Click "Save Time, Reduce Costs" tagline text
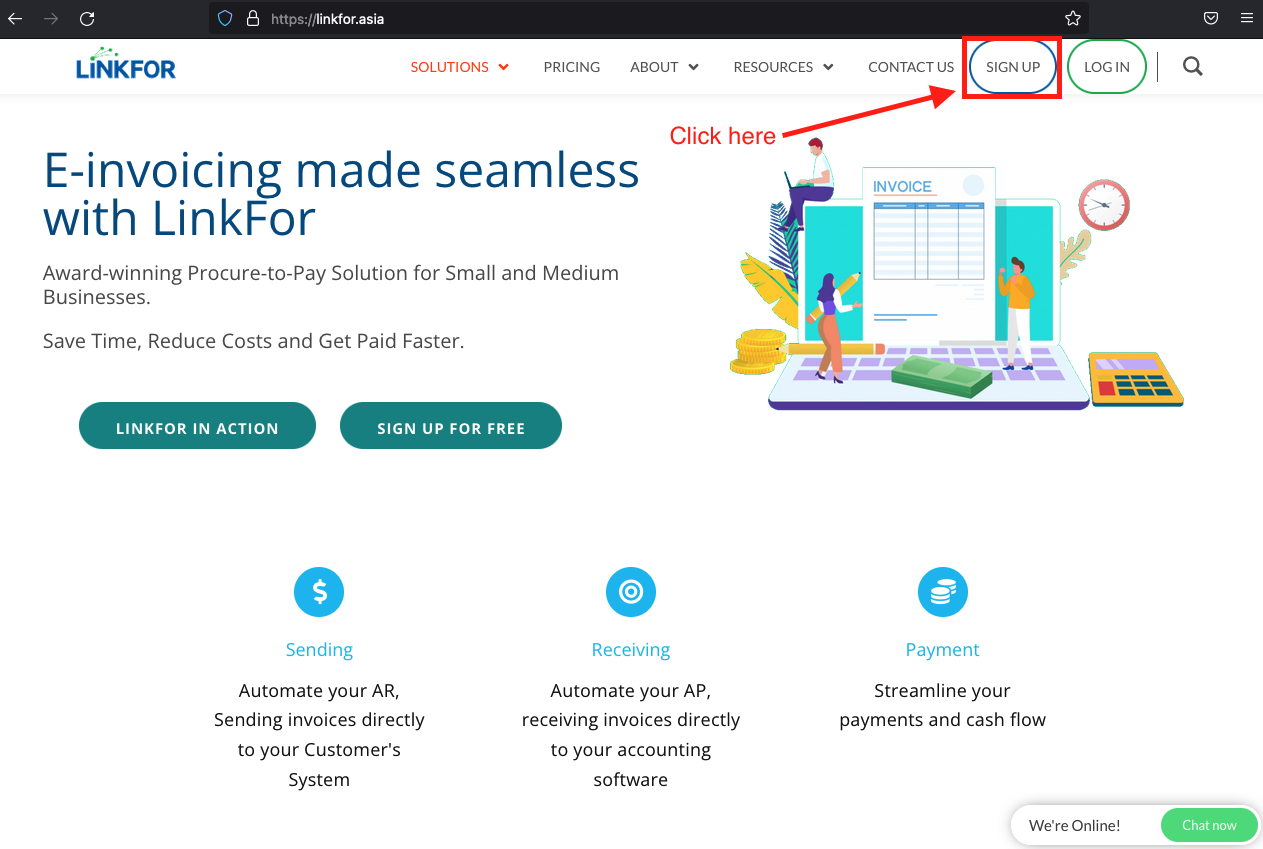Screen dimensions: 1263x849 pos(253,341)
